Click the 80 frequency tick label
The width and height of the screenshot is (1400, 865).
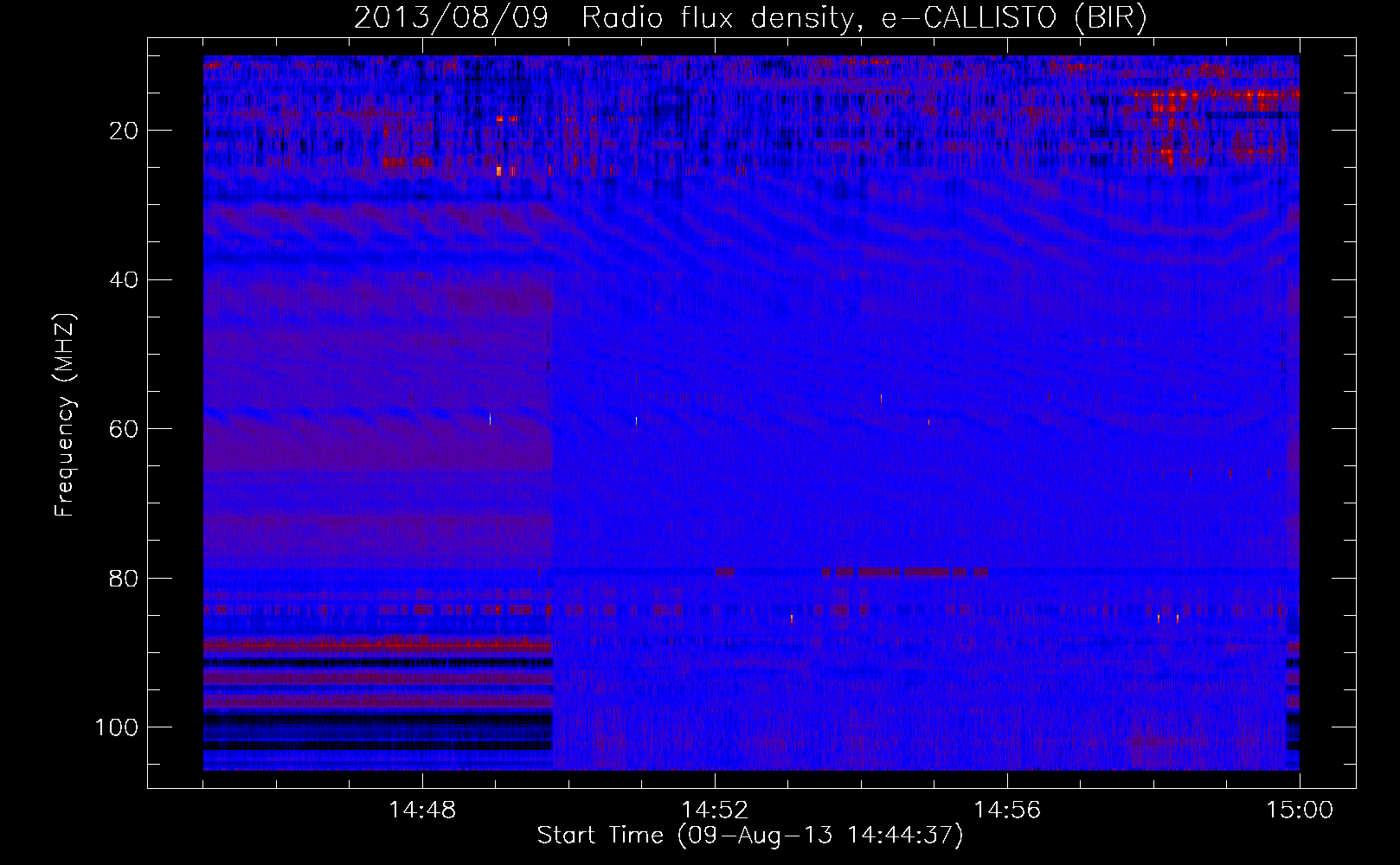[x=124, y=579]
